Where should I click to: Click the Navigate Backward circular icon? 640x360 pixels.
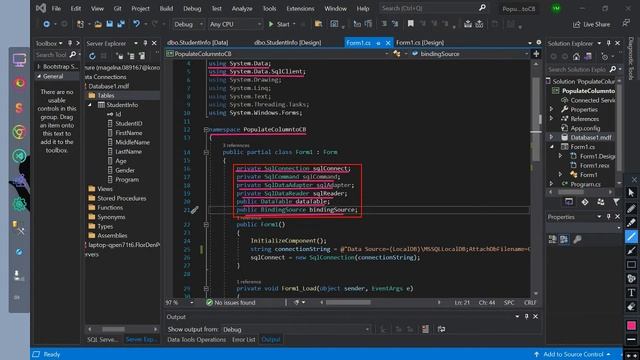[47, 24]
